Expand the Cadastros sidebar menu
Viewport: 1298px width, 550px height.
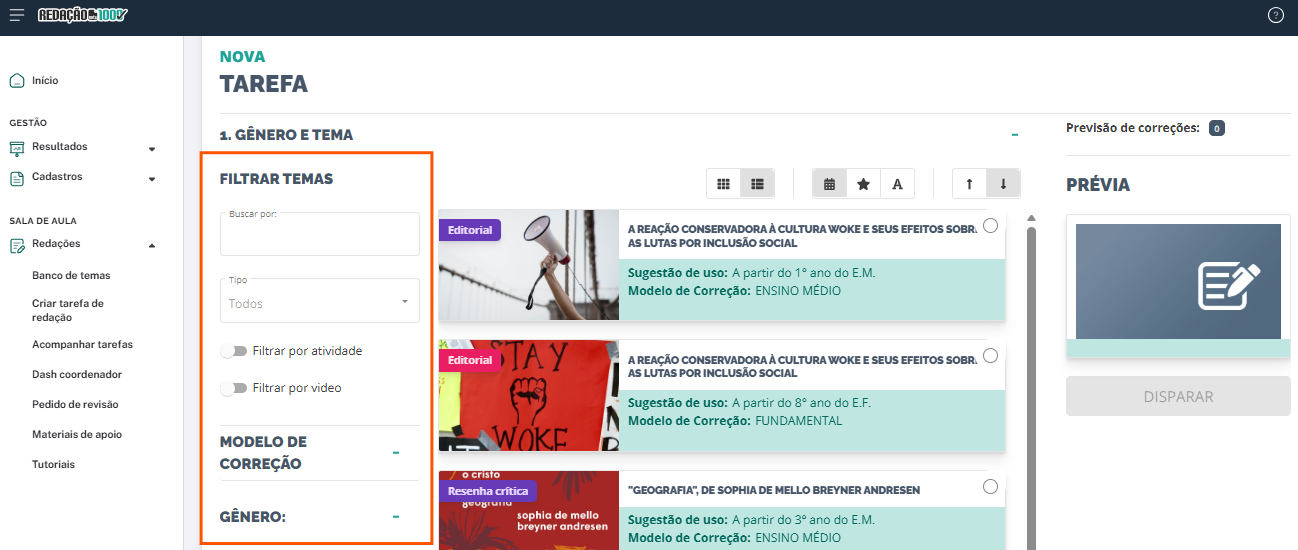click(152, 179)
